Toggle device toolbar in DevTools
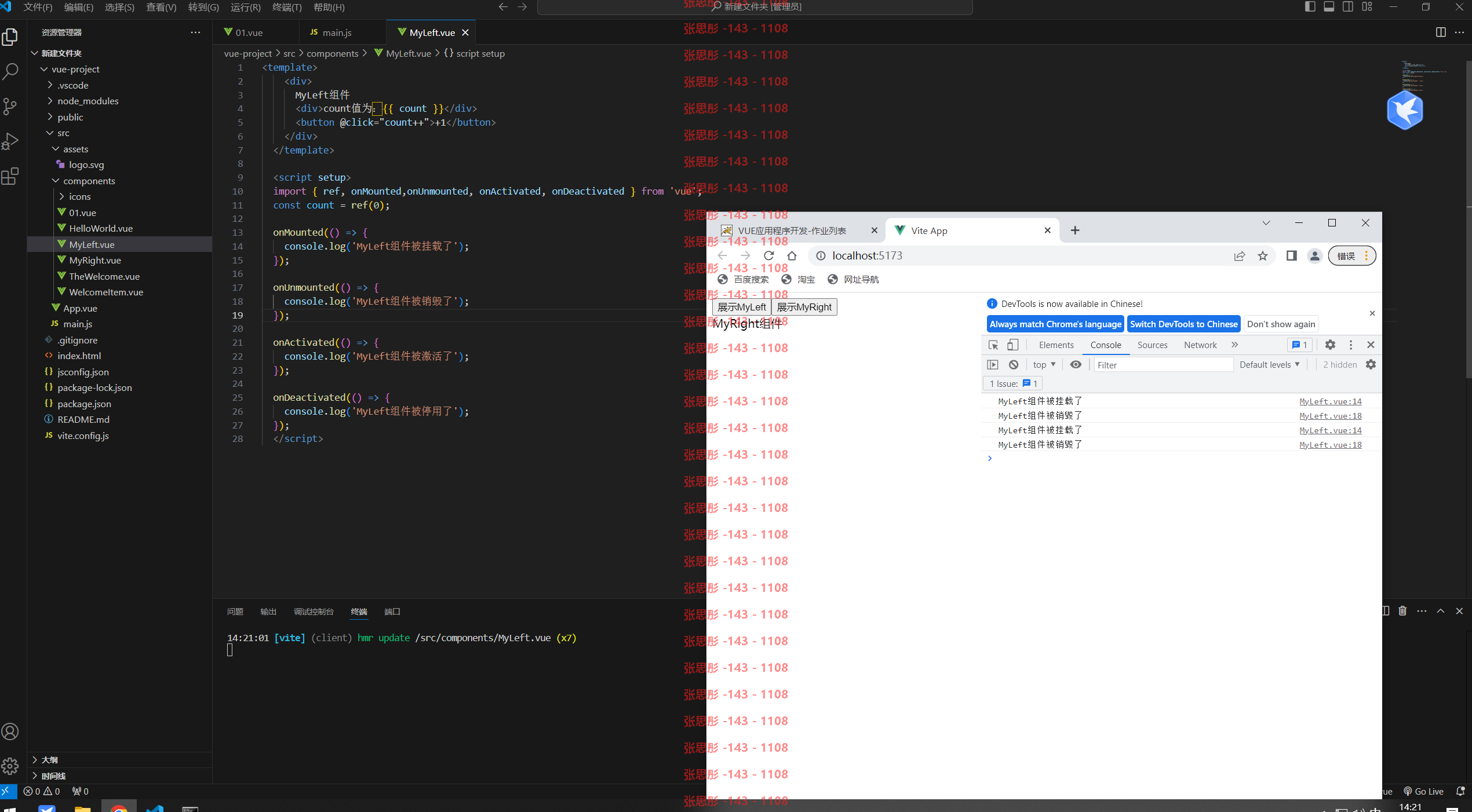 [1013, 345]
